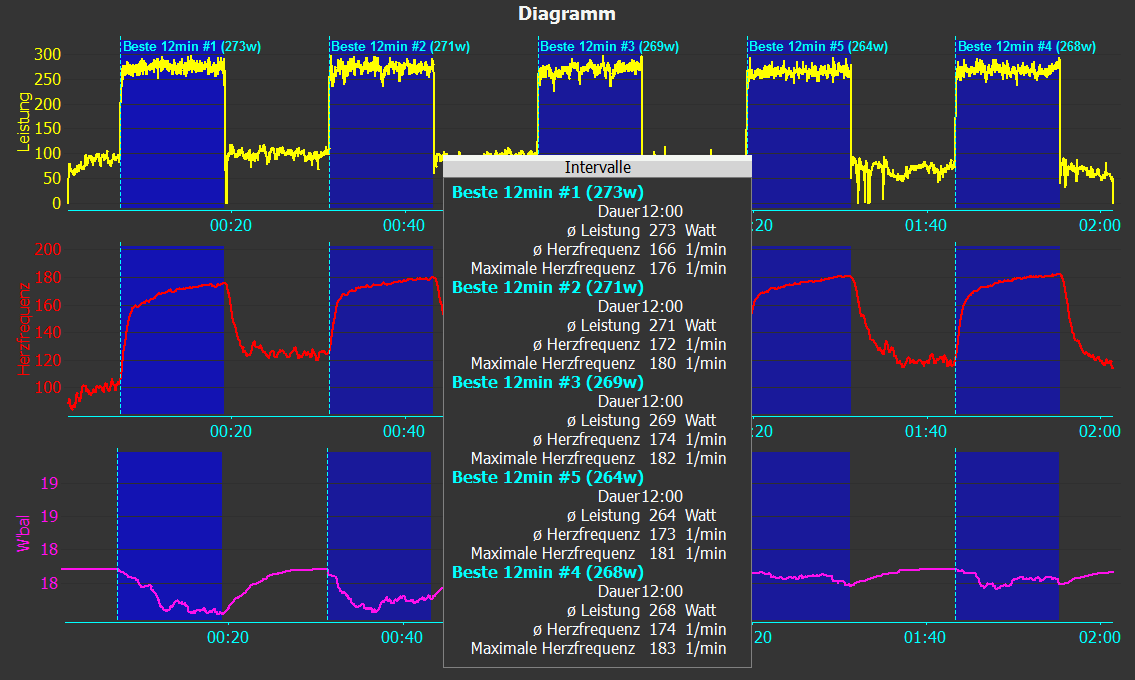Click the Intervalle popup header bar

(x=597, y=167)
